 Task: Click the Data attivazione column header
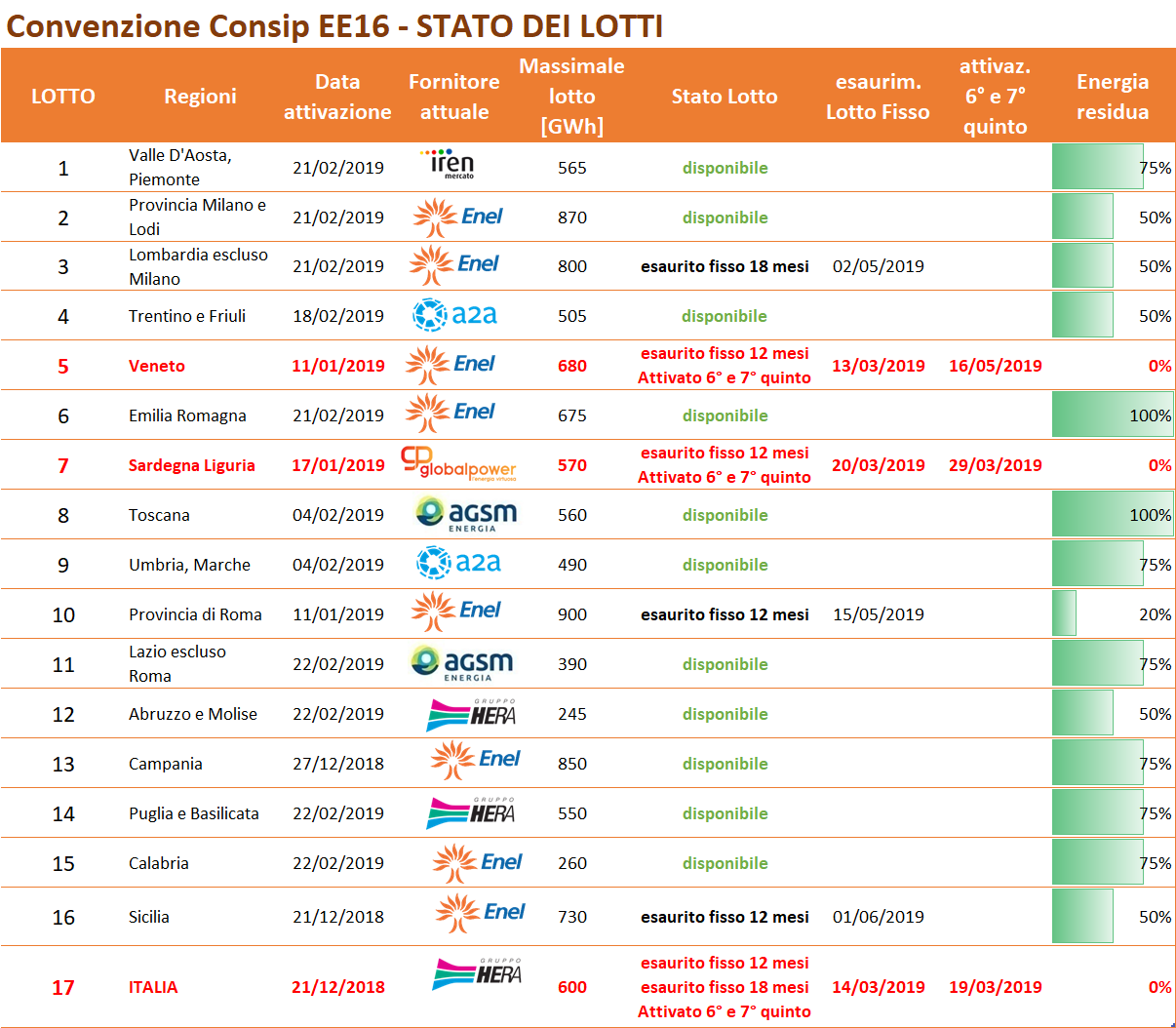(x=337, y=97)
